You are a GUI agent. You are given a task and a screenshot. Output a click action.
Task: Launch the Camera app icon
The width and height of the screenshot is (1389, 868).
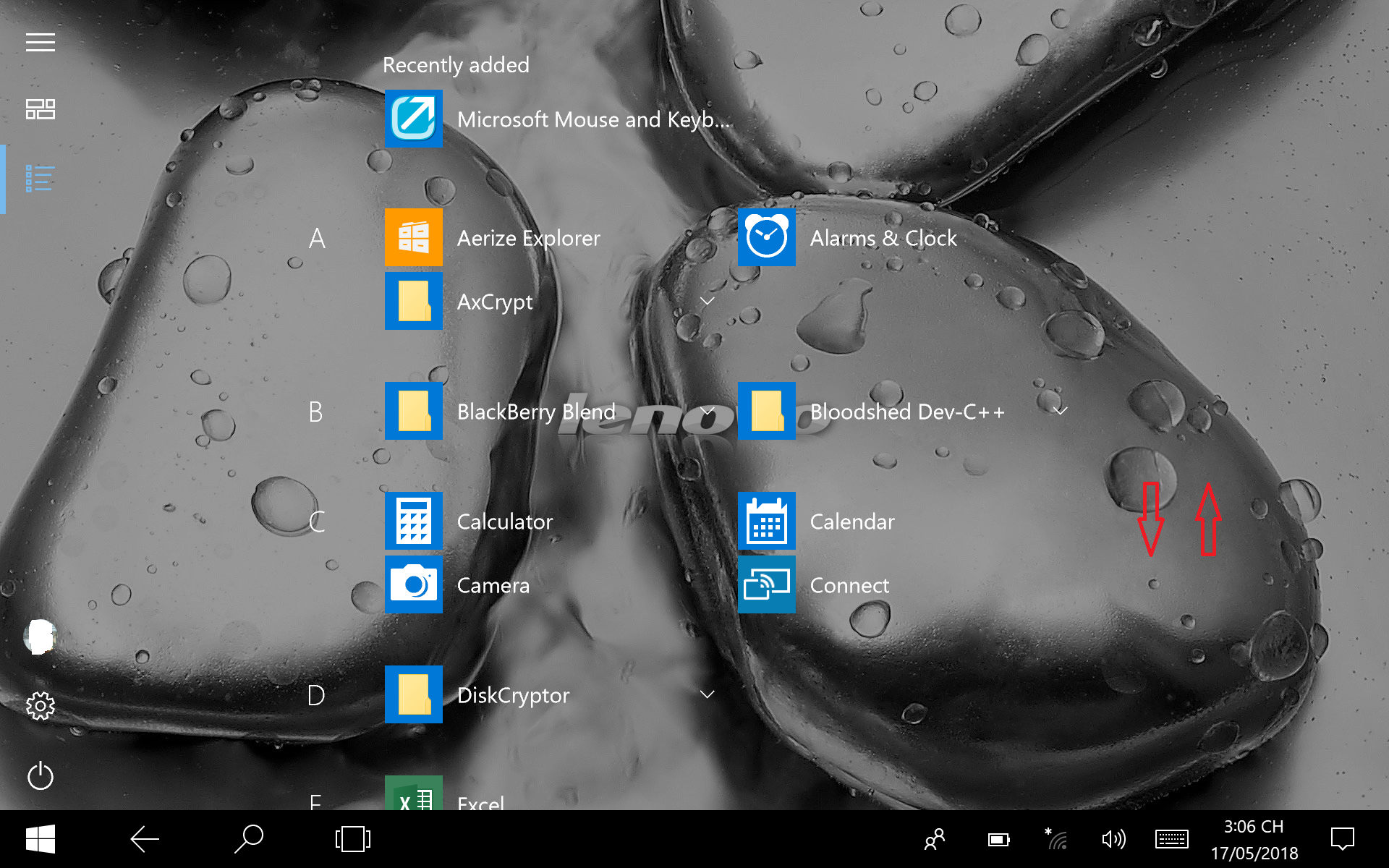pyautogui.click(x=414, y=584)
